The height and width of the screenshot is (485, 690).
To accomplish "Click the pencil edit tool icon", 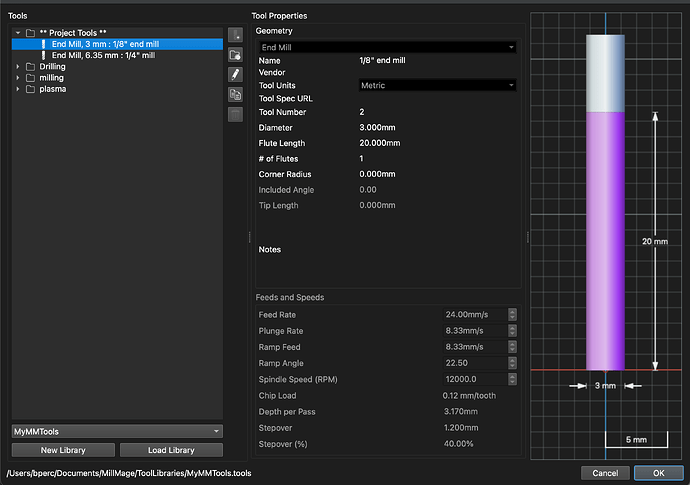I will coord(235,74).
